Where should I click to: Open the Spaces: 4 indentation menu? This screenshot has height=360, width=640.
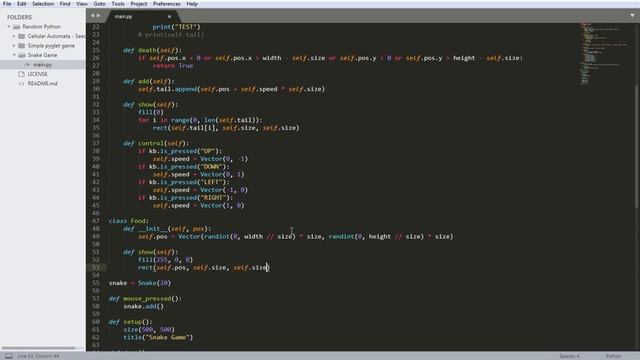pyautogui.click(x=569, y=356)
